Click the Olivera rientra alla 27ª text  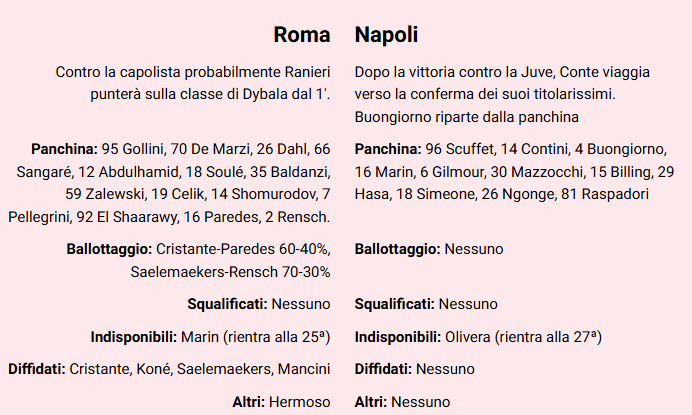[x=523, y=336]
